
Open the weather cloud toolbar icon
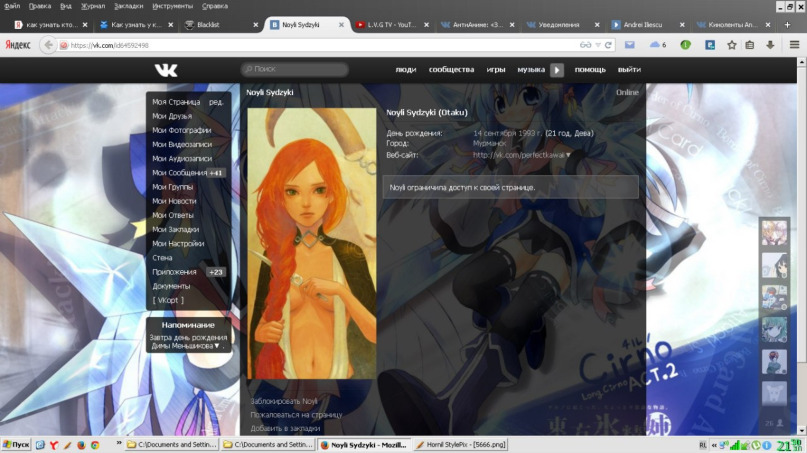click(655, 45)
